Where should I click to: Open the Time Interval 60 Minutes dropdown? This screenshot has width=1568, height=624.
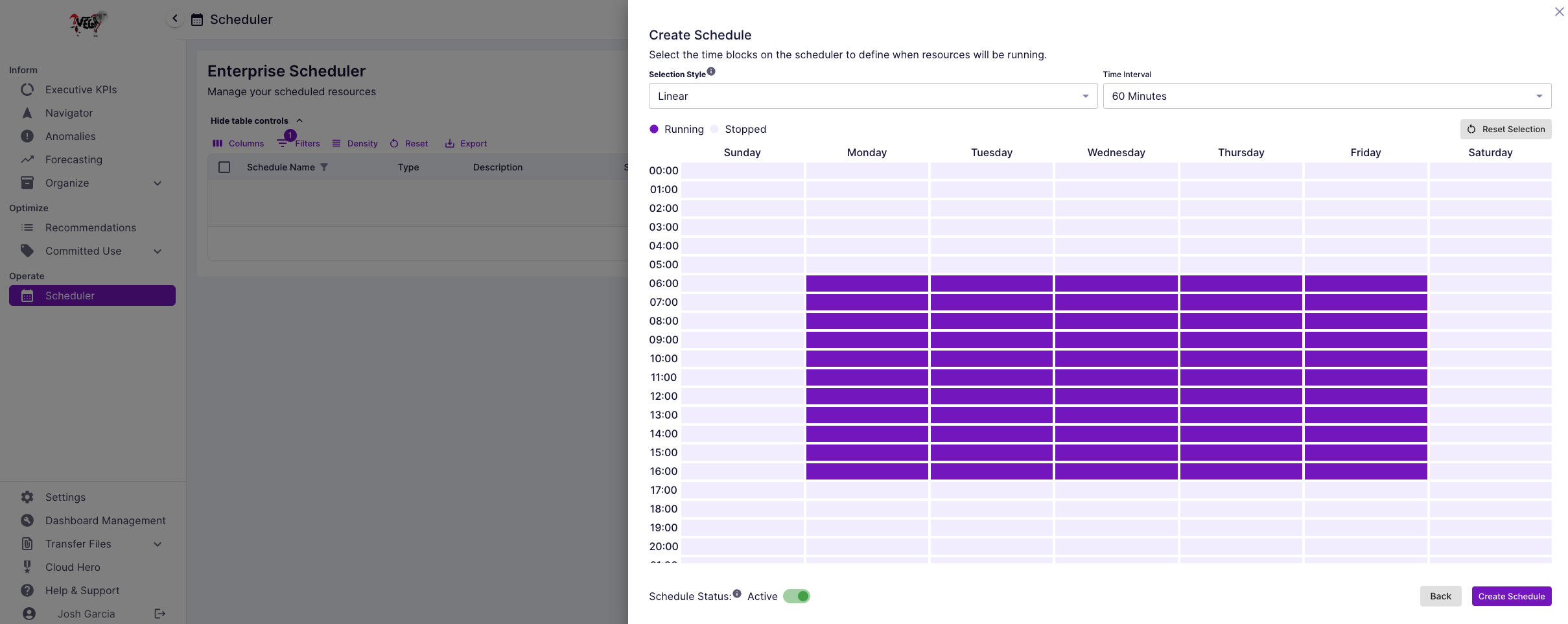click(x=1327, y=96)
